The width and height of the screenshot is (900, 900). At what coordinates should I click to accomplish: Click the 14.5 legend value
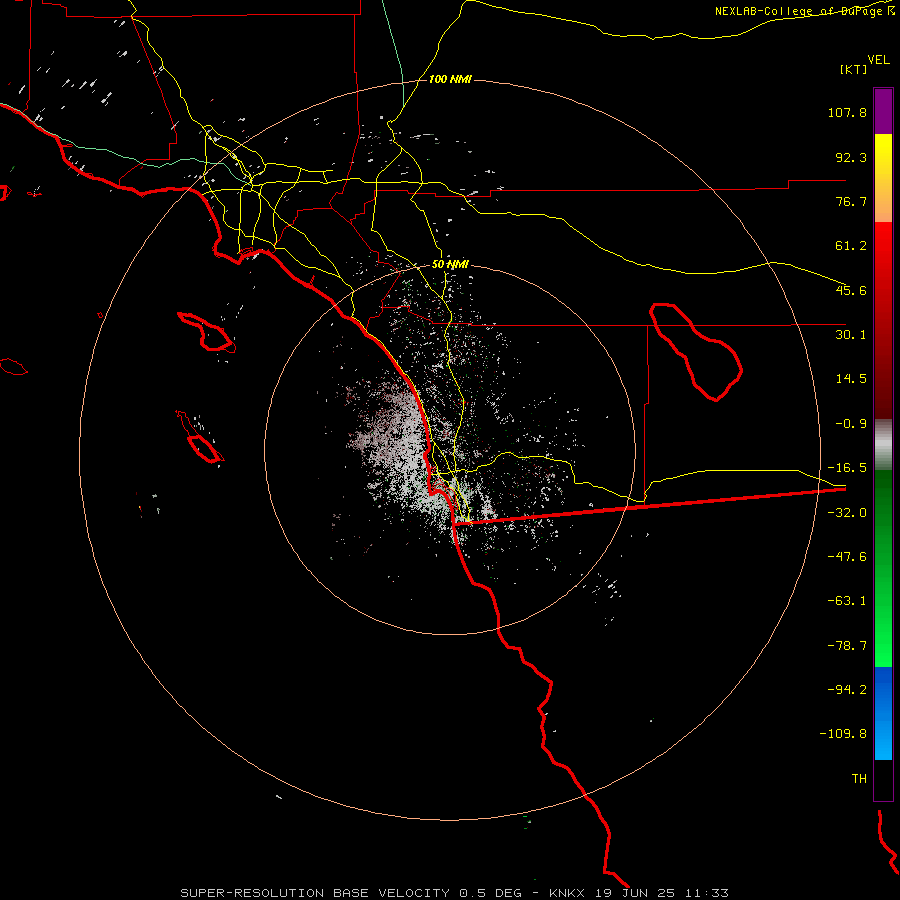851,379
